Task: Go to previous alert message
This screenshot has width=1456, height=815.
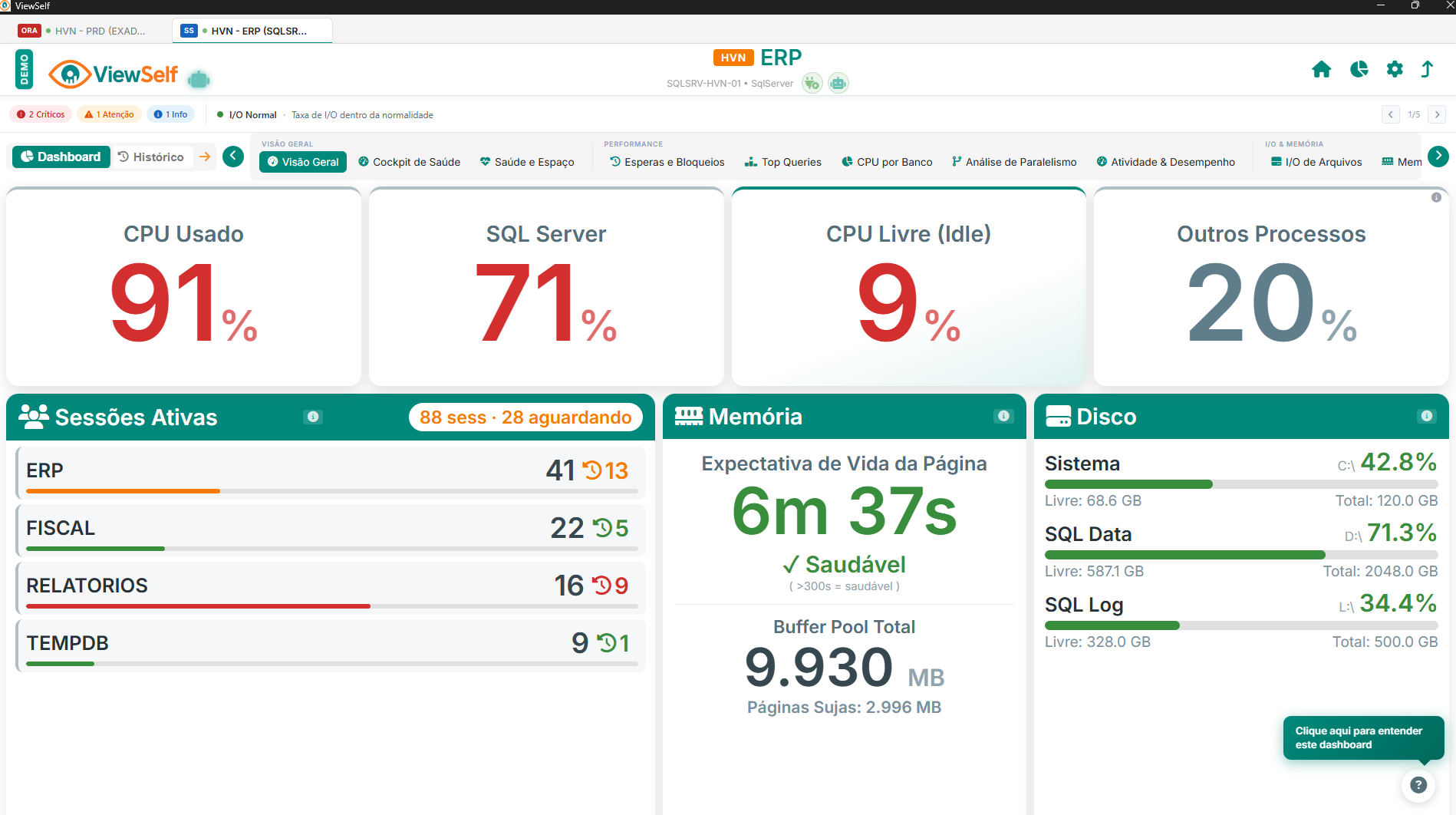Action: [x=1391, y=114]
